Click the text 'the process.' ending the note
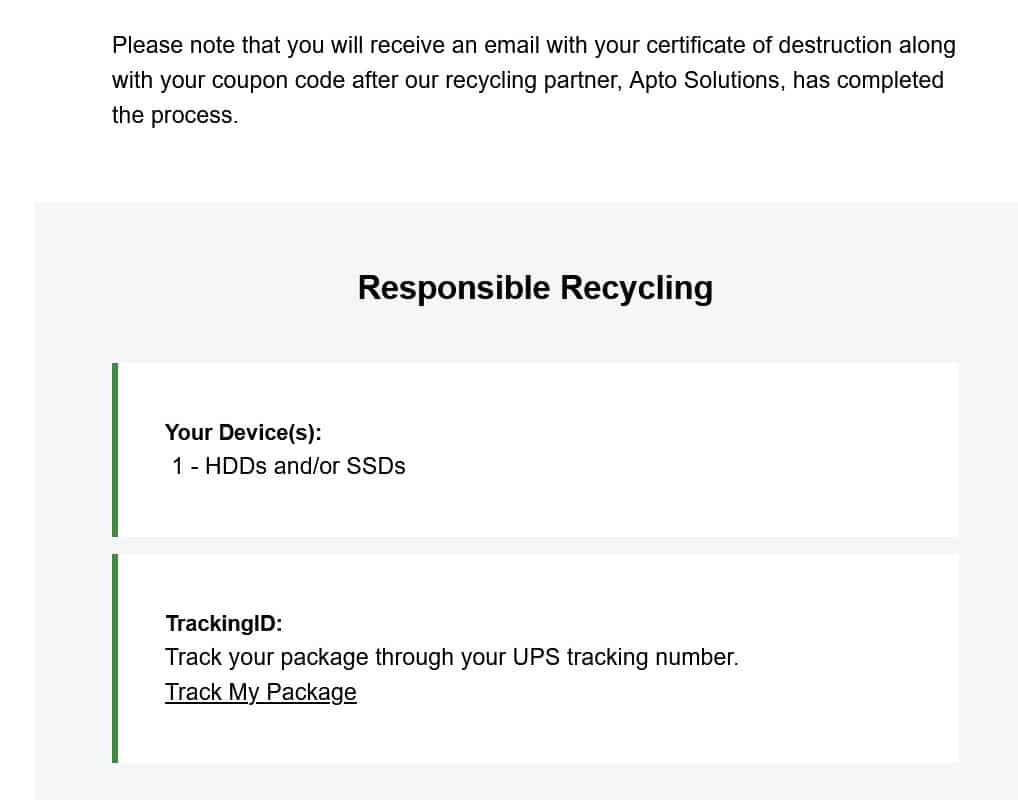This screenshot has width=1018, height=800. tap(175, 116)
